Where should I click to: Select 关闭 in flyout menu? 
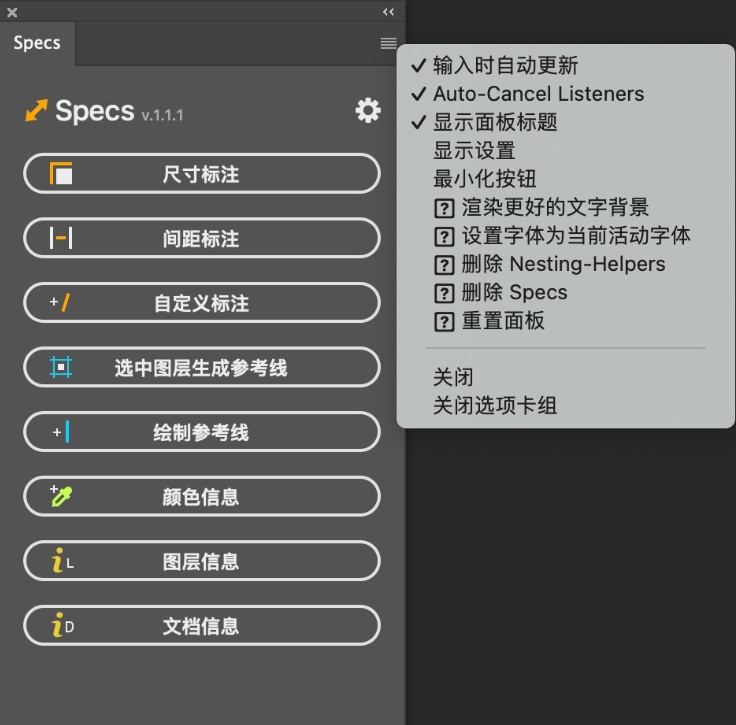point(565,377)
